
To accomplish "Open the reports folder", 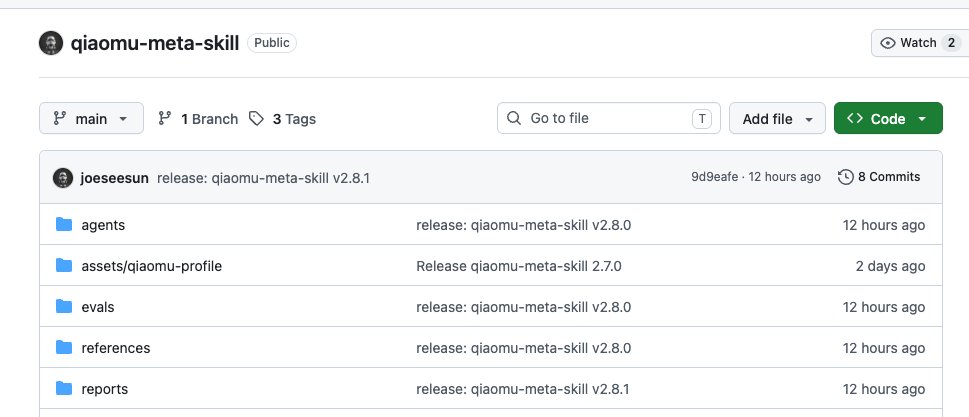I will point(104,389).
